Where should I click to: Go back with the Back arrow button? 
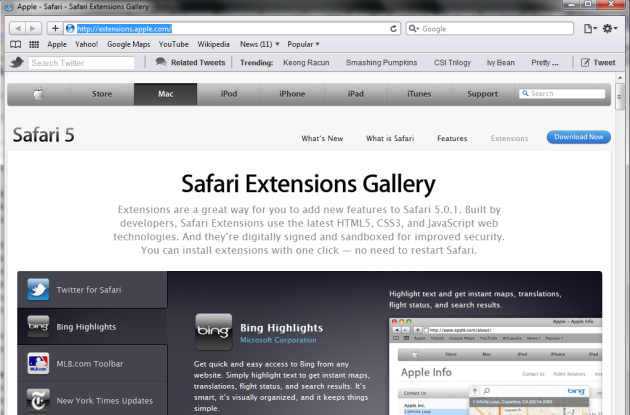coord(17,29)
